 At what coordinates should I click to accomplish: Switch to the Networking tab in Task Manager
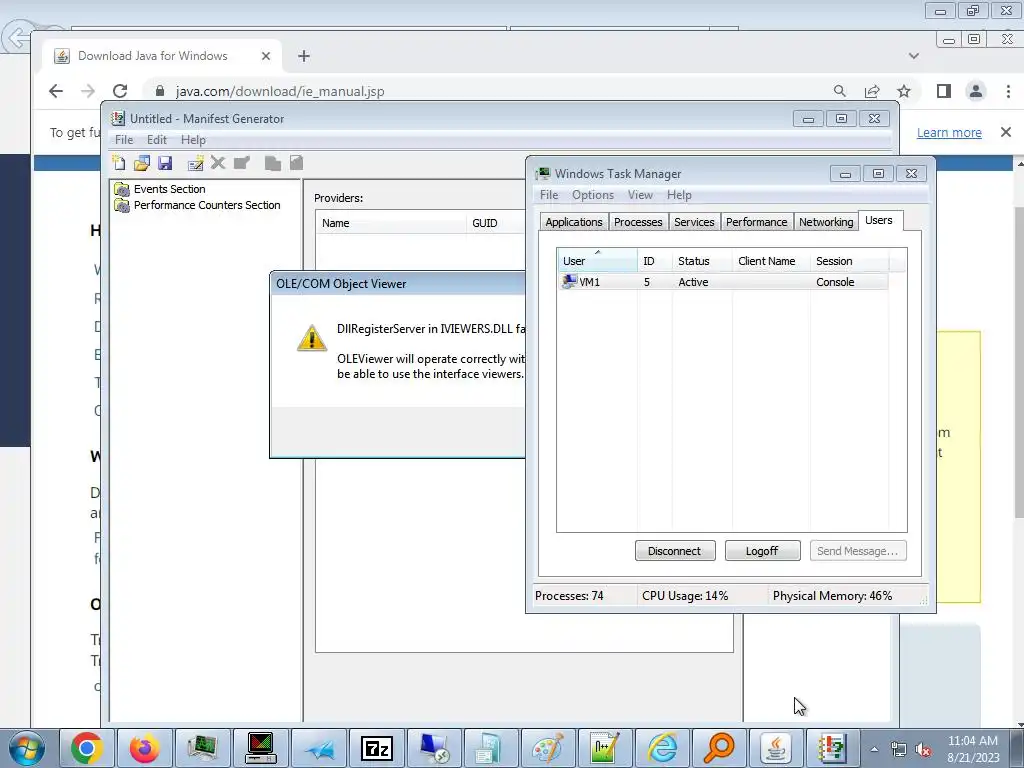click(x=826, y=222)
